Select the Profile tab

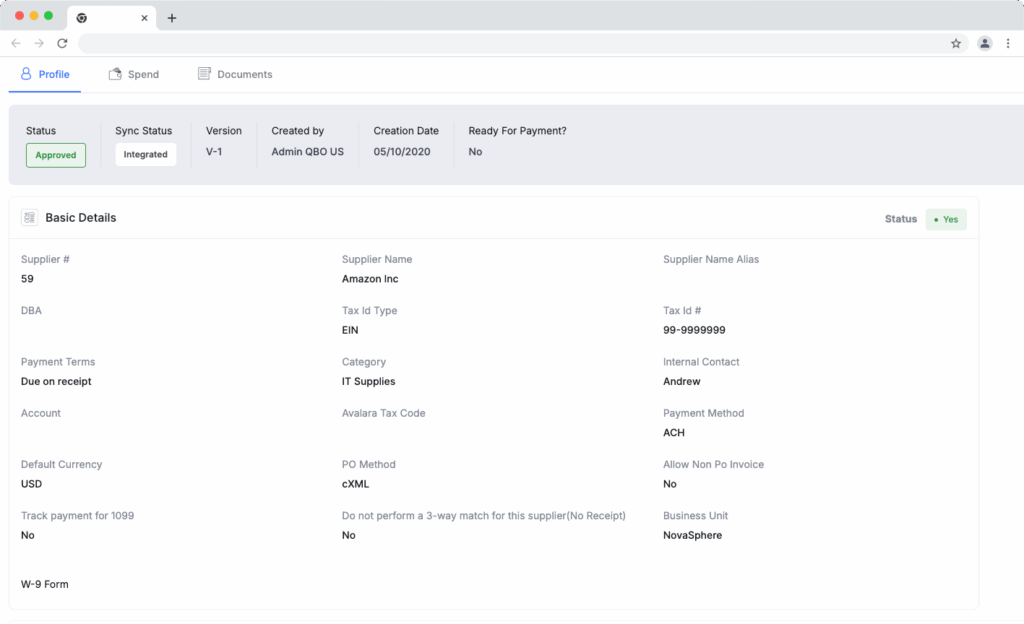point(44,74)
